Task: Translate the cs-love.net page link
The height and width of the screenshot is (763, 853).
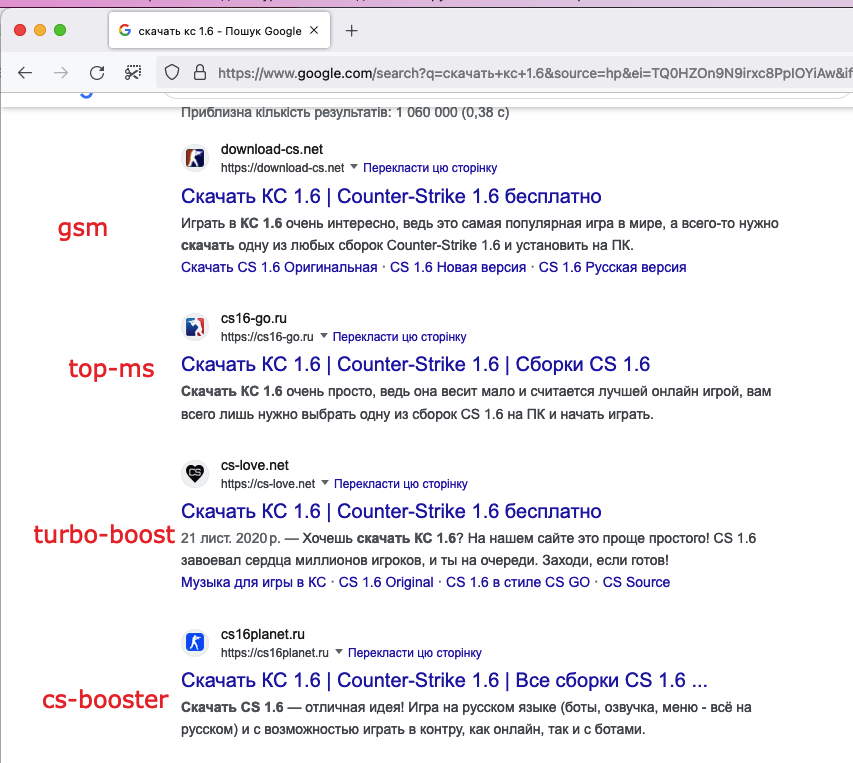Action: pyautogui.click(x=400, y=483)
